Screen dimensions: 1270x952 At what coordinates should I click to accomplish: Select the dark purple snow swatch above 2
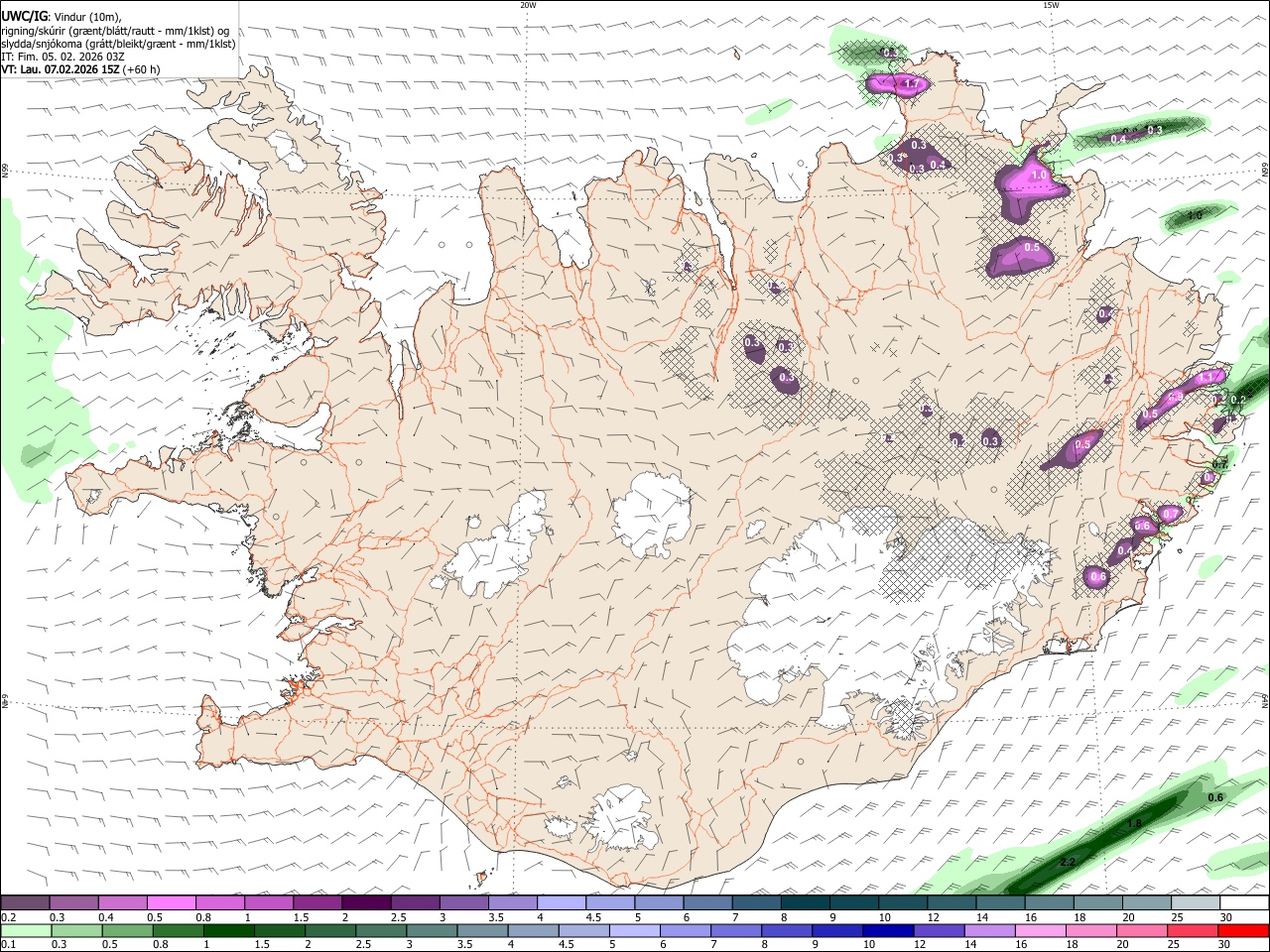click(x=366, y=903)
